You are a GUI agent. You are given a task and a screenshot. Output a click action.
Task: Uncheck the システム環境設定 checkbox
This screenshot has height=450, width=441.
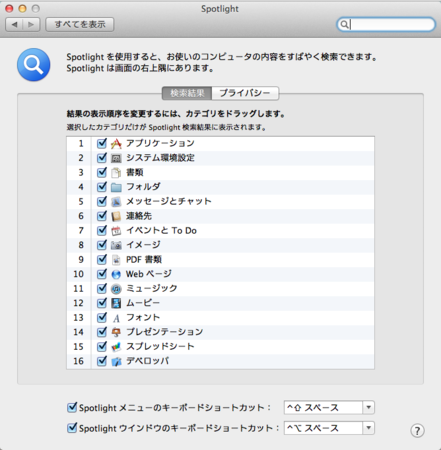102,158
